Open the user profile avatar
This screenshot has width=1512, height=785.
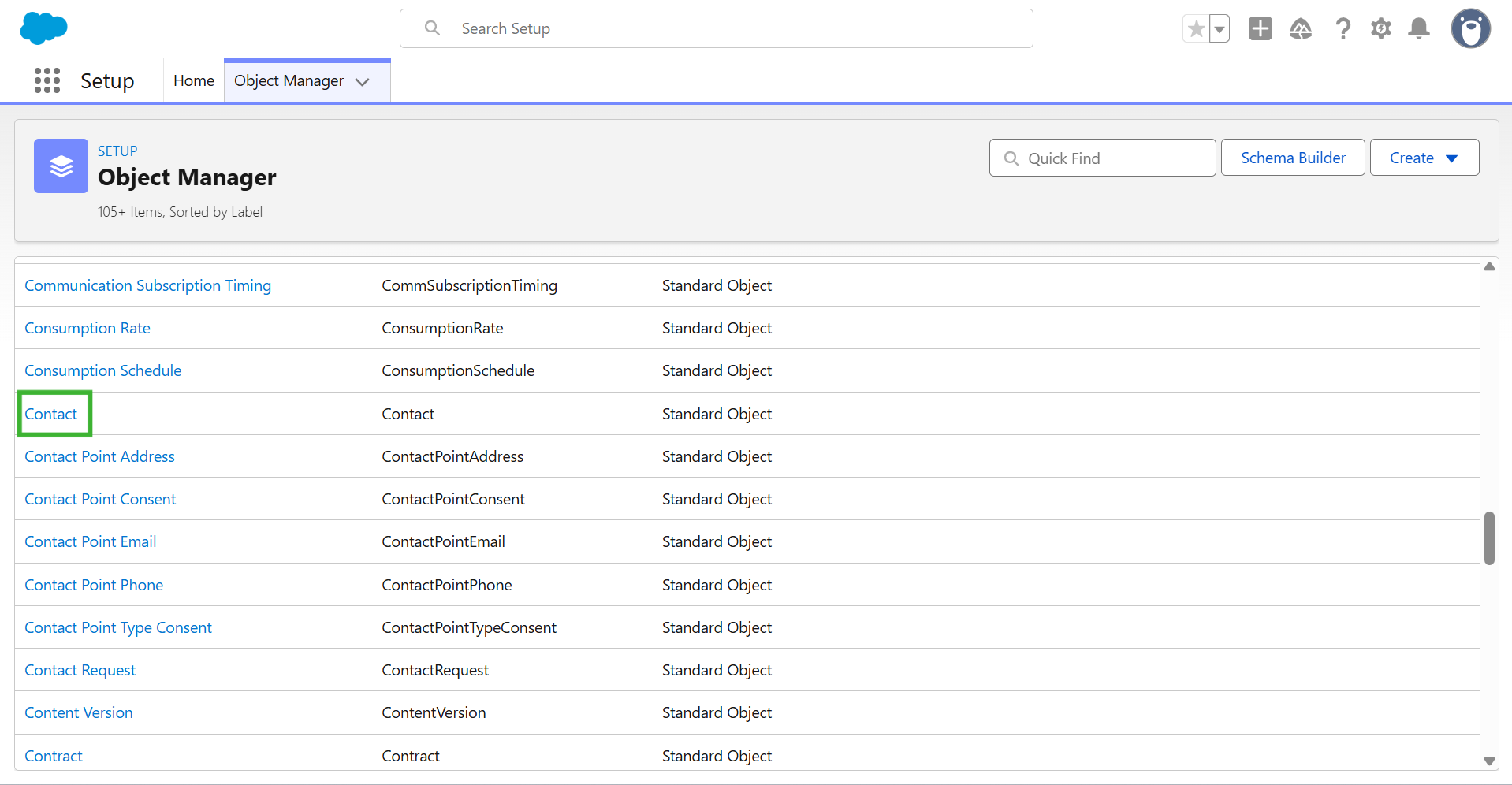pos(1471,29)
